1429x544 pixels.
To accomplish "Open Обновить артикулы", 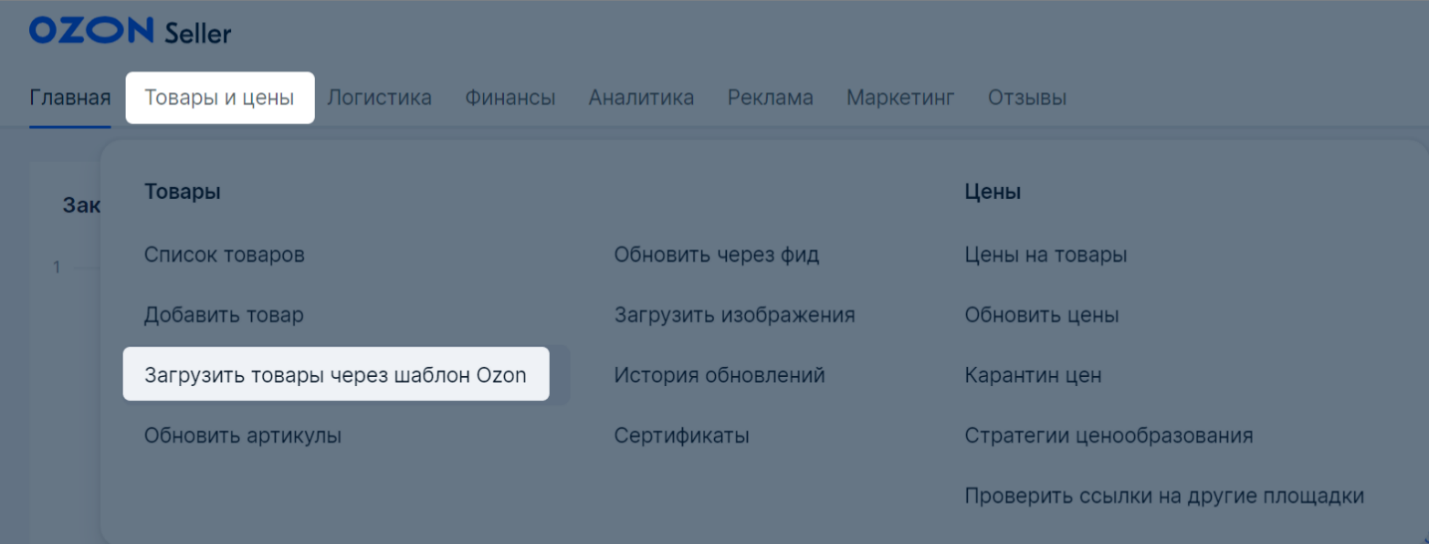I will click(x=243, y=436).
